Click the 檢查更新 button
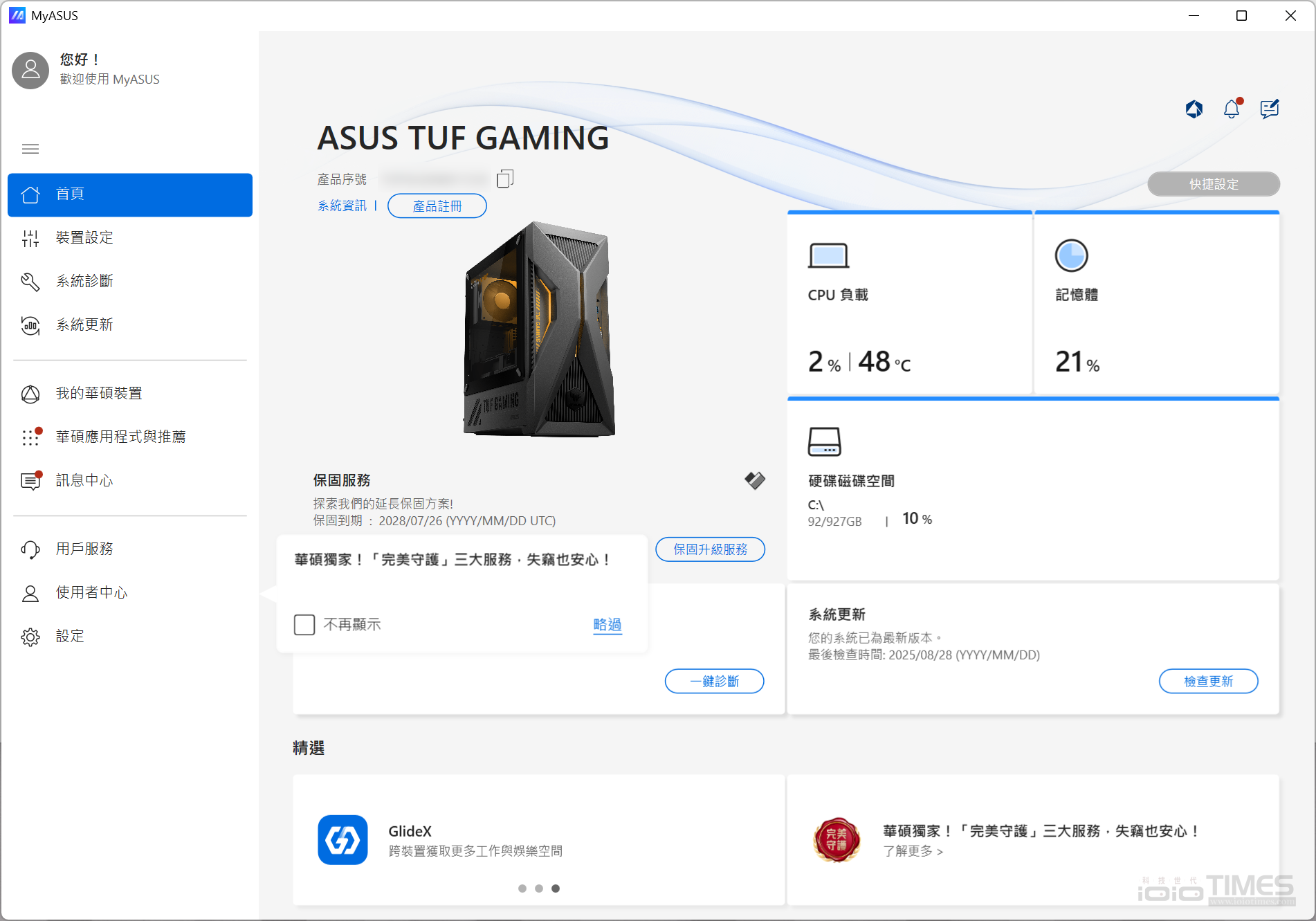This screenshot has height=921, width=1316. pyautogui.click(x=1209, y=682)
